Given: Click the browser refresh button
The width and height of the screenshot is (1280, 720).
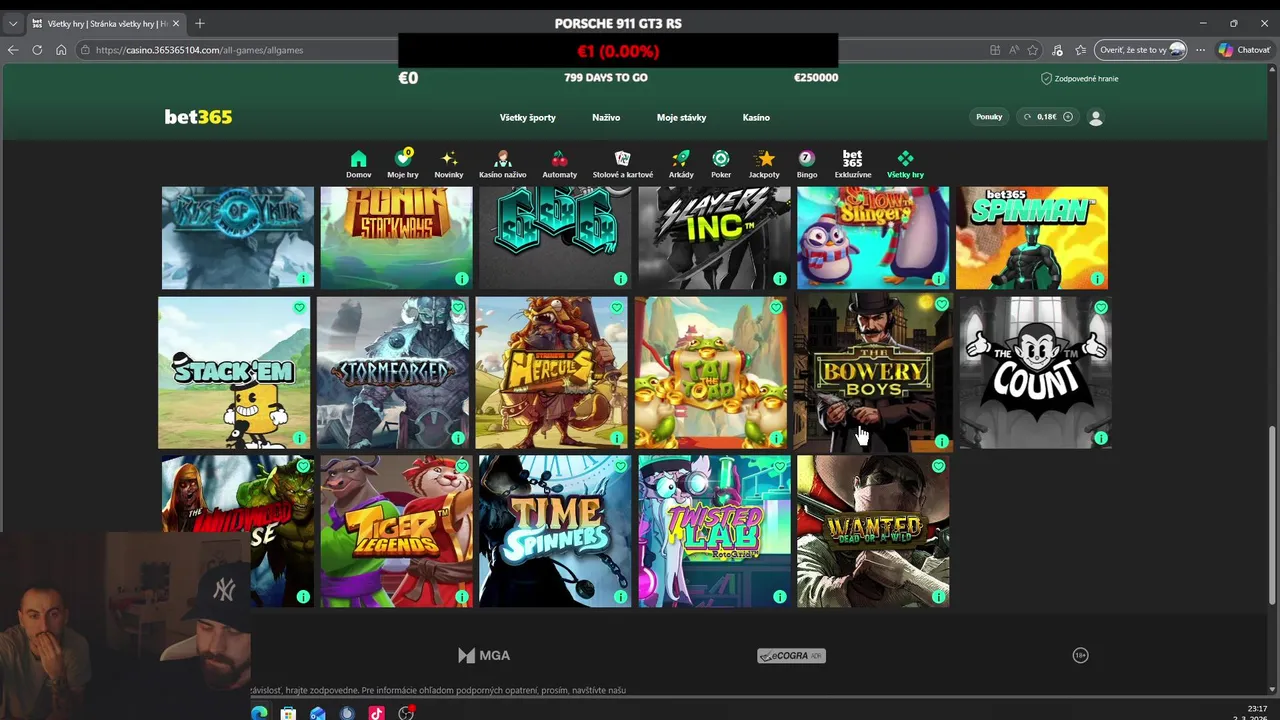Looking at the screenshot, I should 37,50.
